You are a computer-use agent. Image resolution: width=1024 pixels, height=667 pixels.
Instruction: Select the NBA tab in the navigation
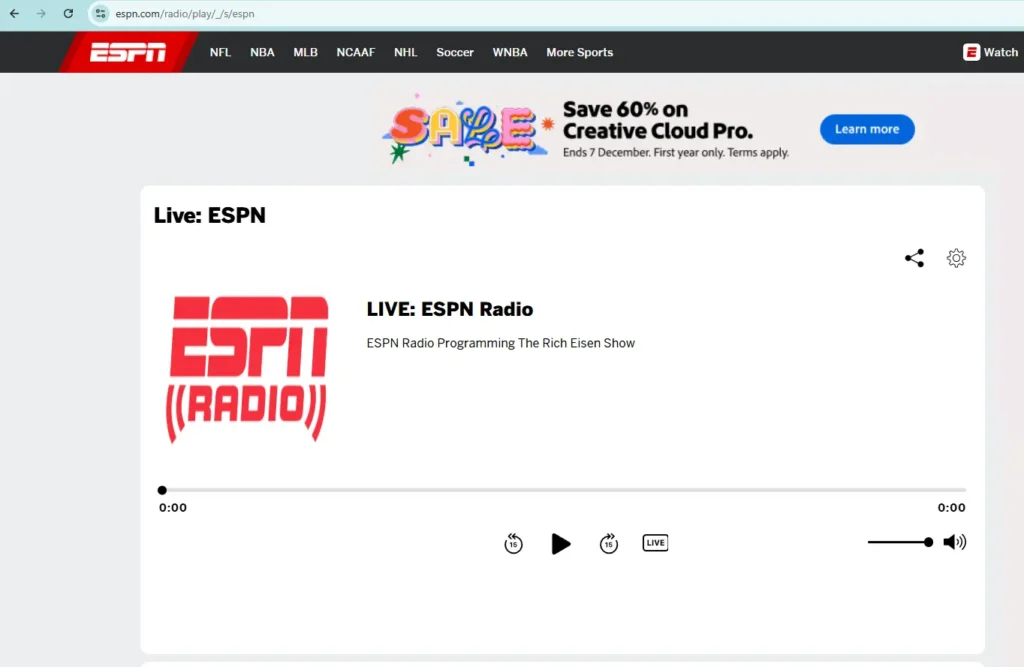pyautogui.click(x=262, y=52)
